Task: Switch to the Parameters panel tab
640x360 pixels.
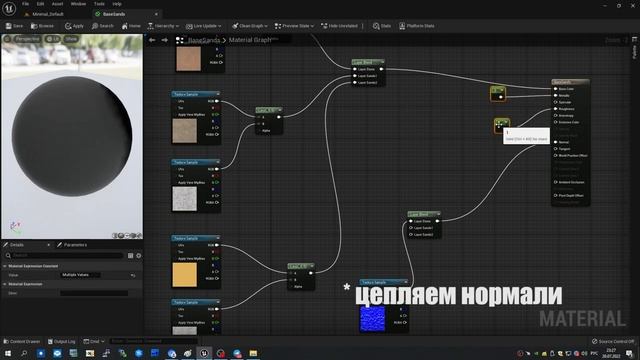Action: [72, 245]
